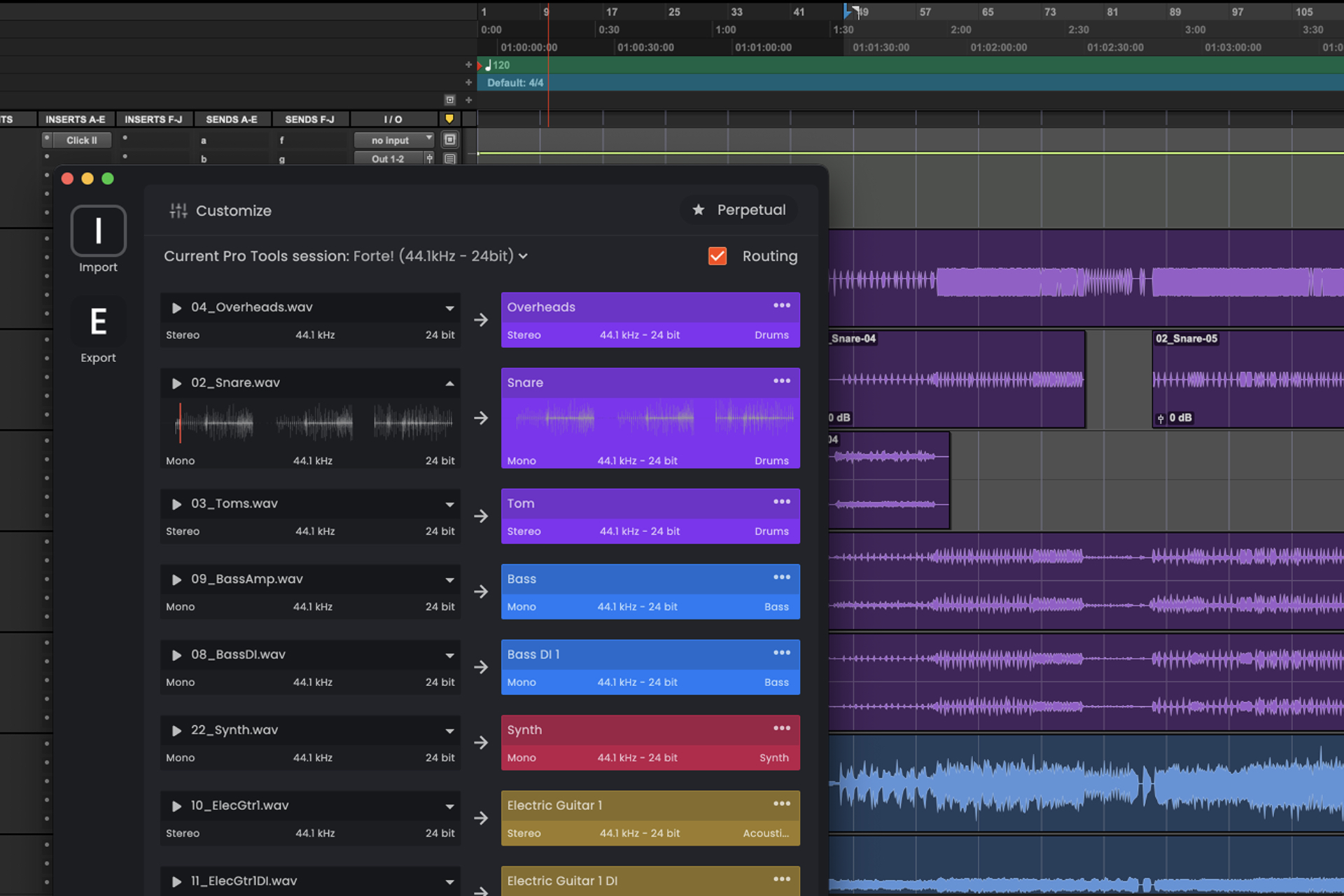Image resolution: width=1344 pixels, height=896 pixels.
Task: Collapse the 02_Snare.wav waveform preview
Action: point(449,384)
